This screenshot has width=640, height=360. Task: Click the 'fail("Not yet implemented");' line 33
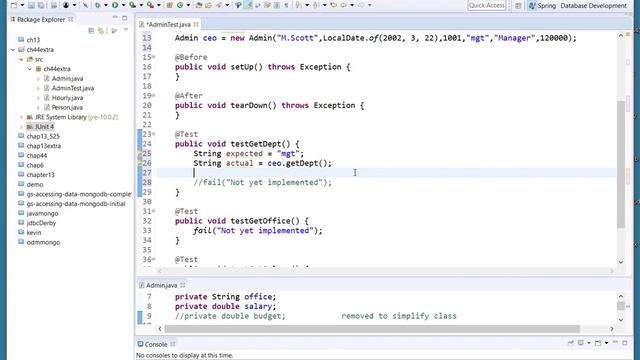258,231
